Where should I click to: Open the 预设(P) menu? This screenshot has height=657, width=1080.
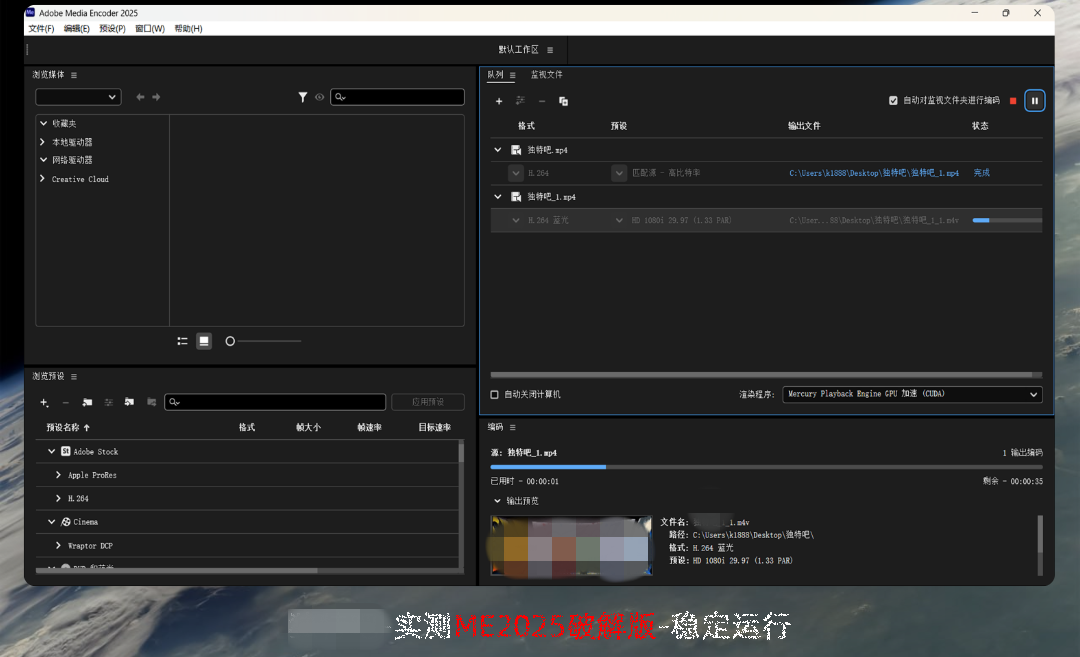click(112, 28)
